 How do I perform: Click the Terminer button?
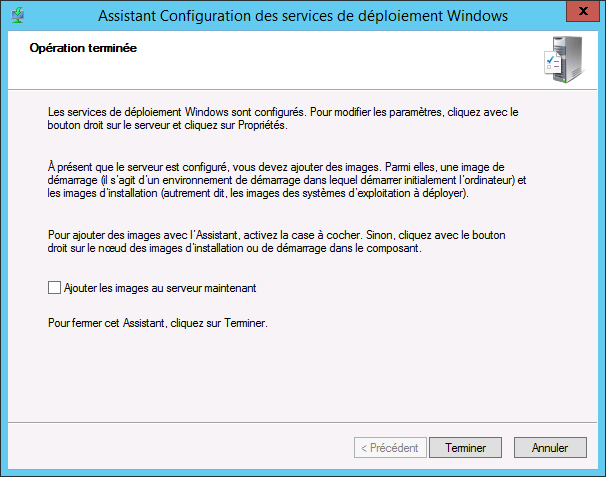(x=465, y=448)
